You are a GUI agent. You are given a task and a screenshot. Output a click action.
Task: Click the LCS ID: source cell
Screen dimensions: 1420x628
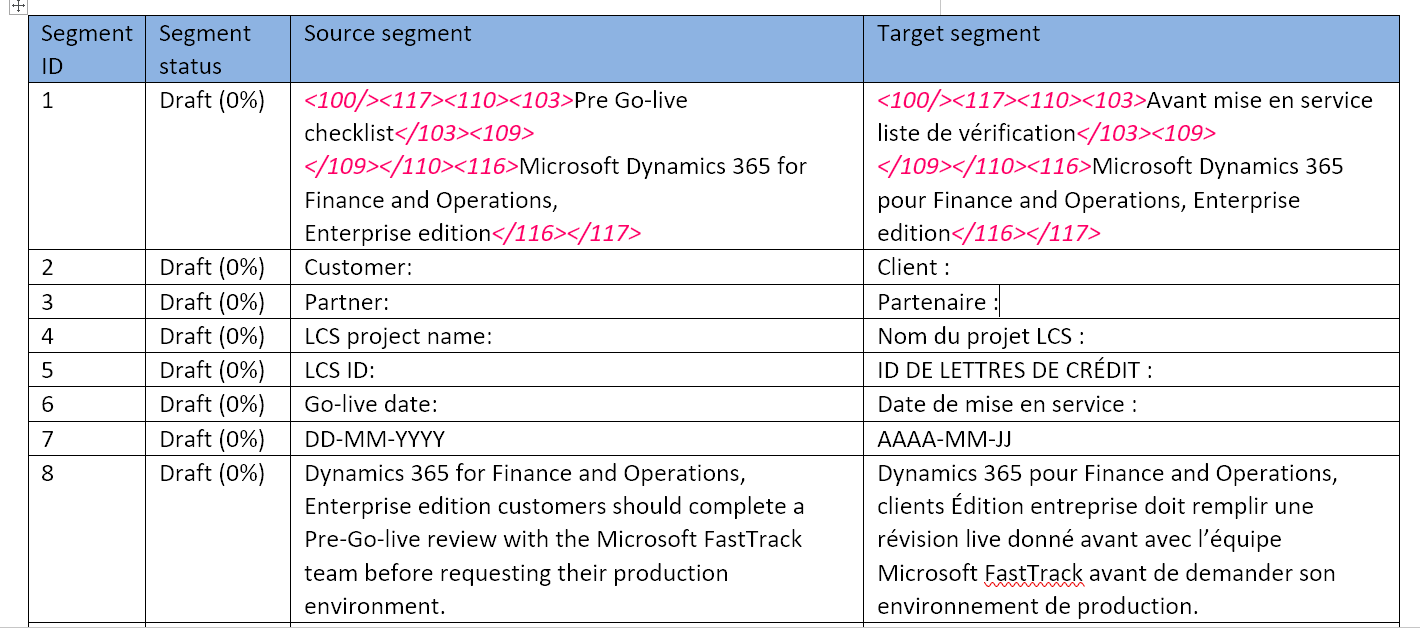[340, 371]
